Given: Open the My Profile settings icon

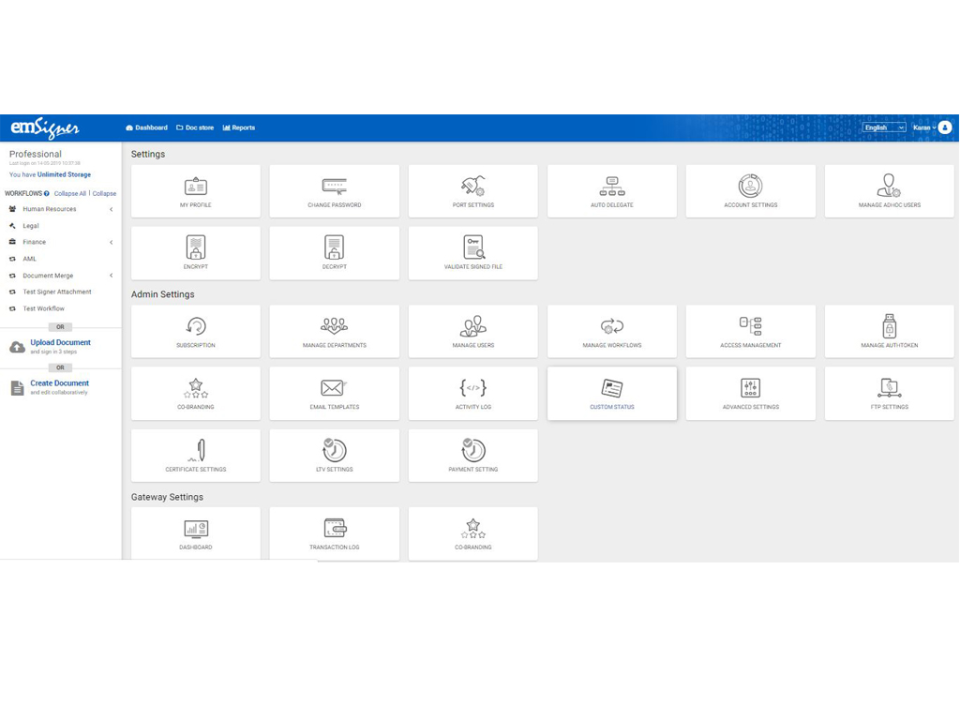Looking at the screenshot, I should coord(195,191).
